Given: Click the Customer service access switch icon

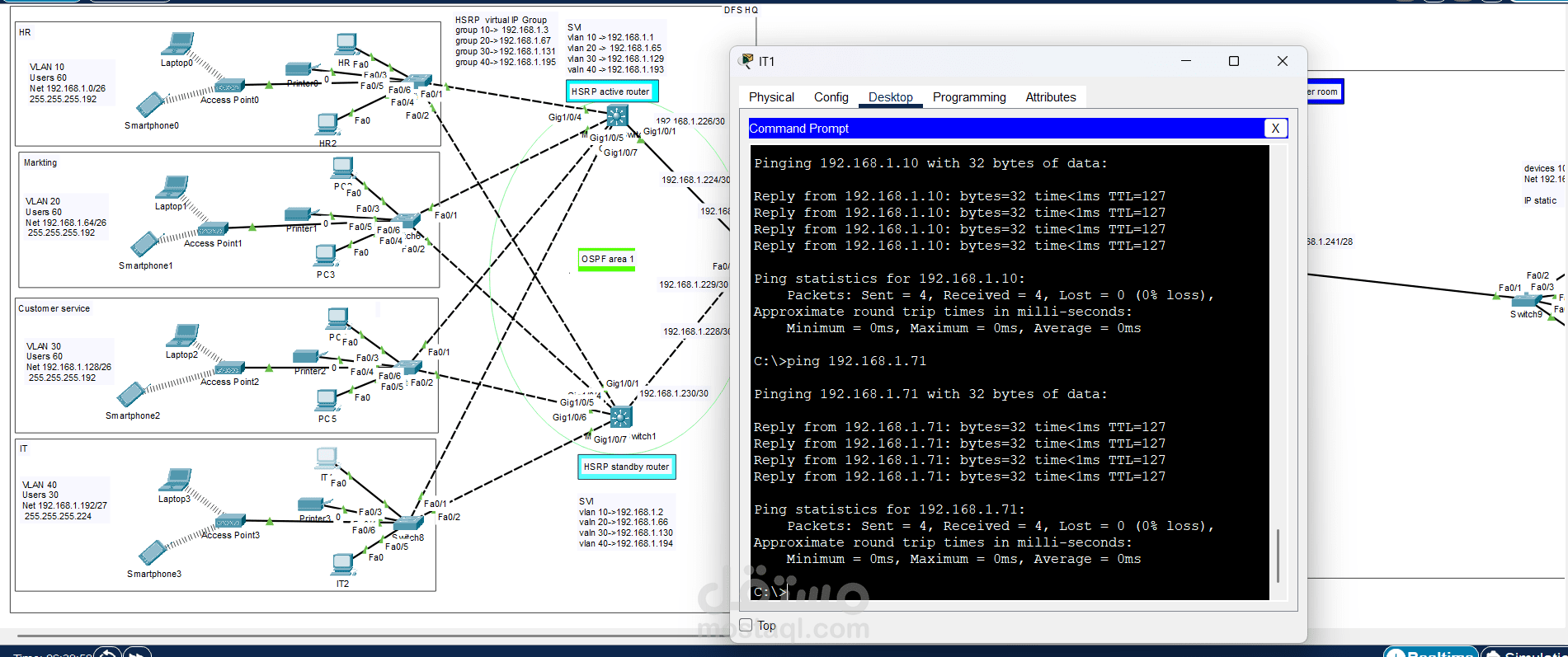Looking at the screenshot, I should point(408,366).
